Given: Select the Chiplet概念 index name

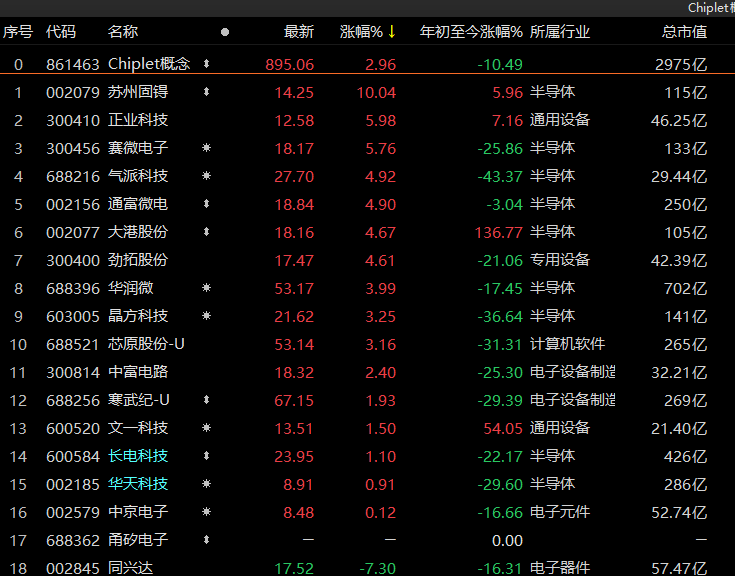Looking at the screenshot, I should (149, 64).
